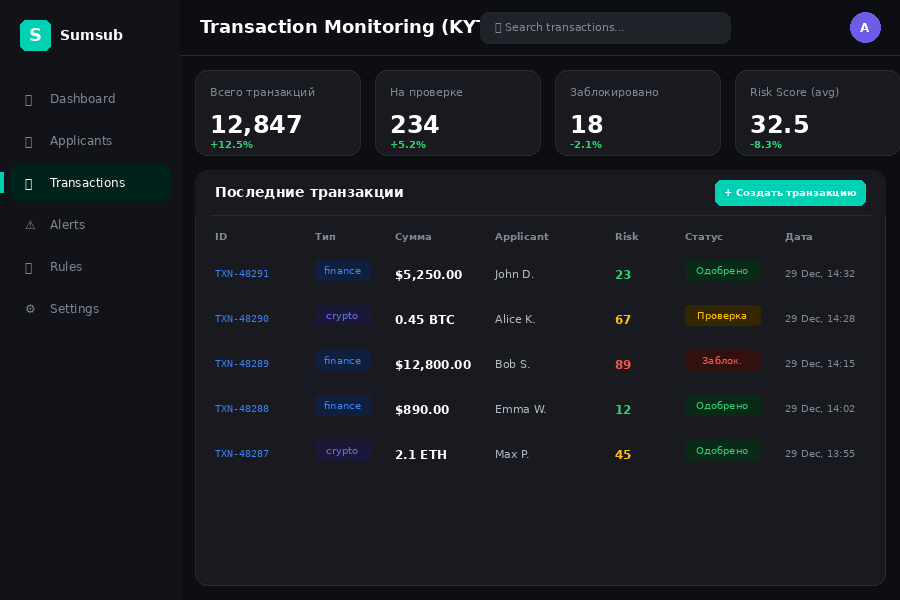Viewport: 900px width, 600px height.
Task: Open the Dashboard menu item
Action: pos(83,99)
